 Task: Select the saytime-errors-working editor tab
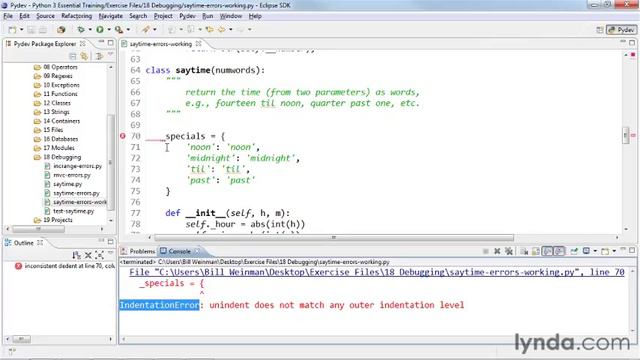pyautogui.click(x=160, y=44)
